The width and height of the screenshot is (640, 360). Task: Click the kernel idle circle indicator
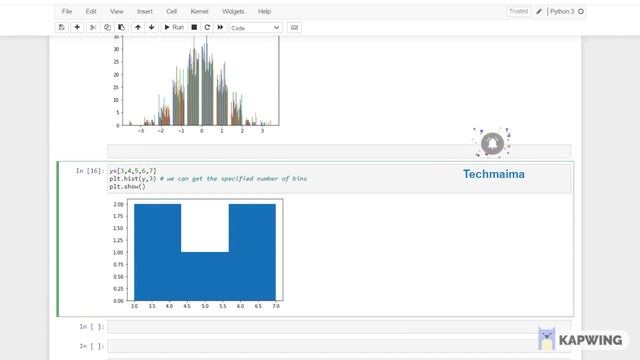pos(581,11)
